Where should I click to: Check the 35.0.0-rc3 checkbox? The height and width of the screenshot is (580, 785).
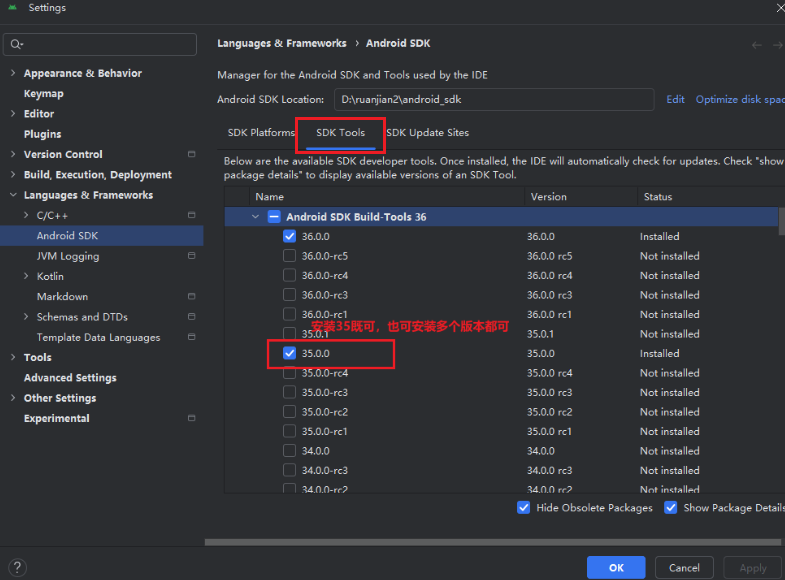pyautogui.click(x=289, y=392)
